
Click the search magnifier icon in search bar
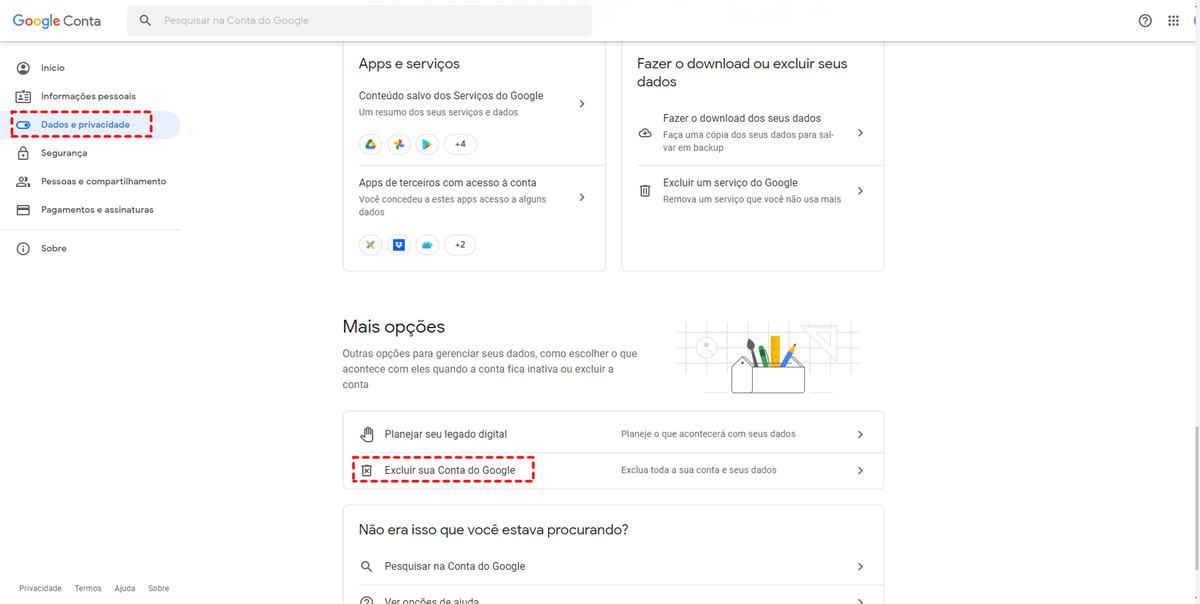145,20
